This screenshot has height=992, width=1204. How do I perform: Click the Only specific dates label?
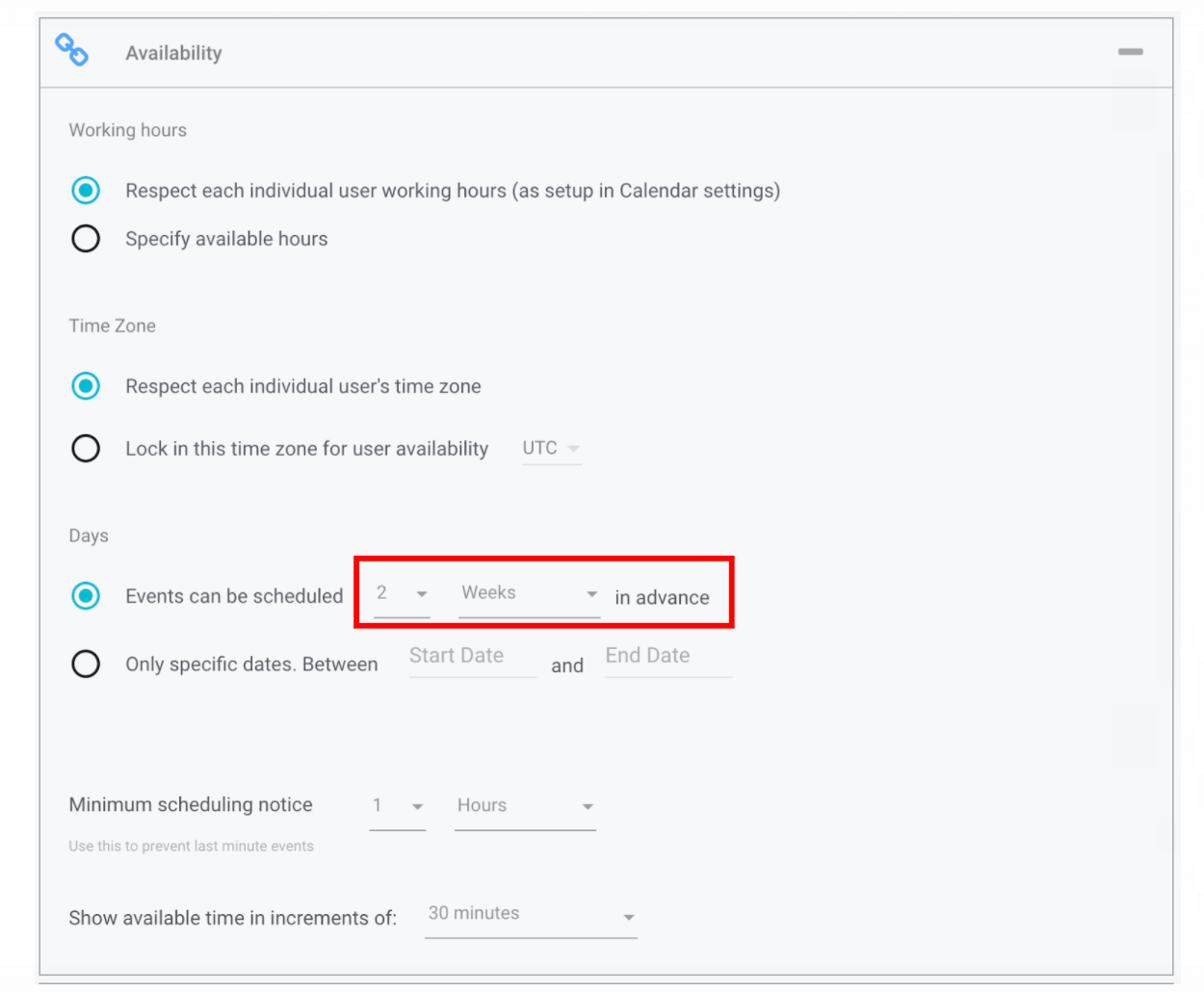[x=251, y=665]
